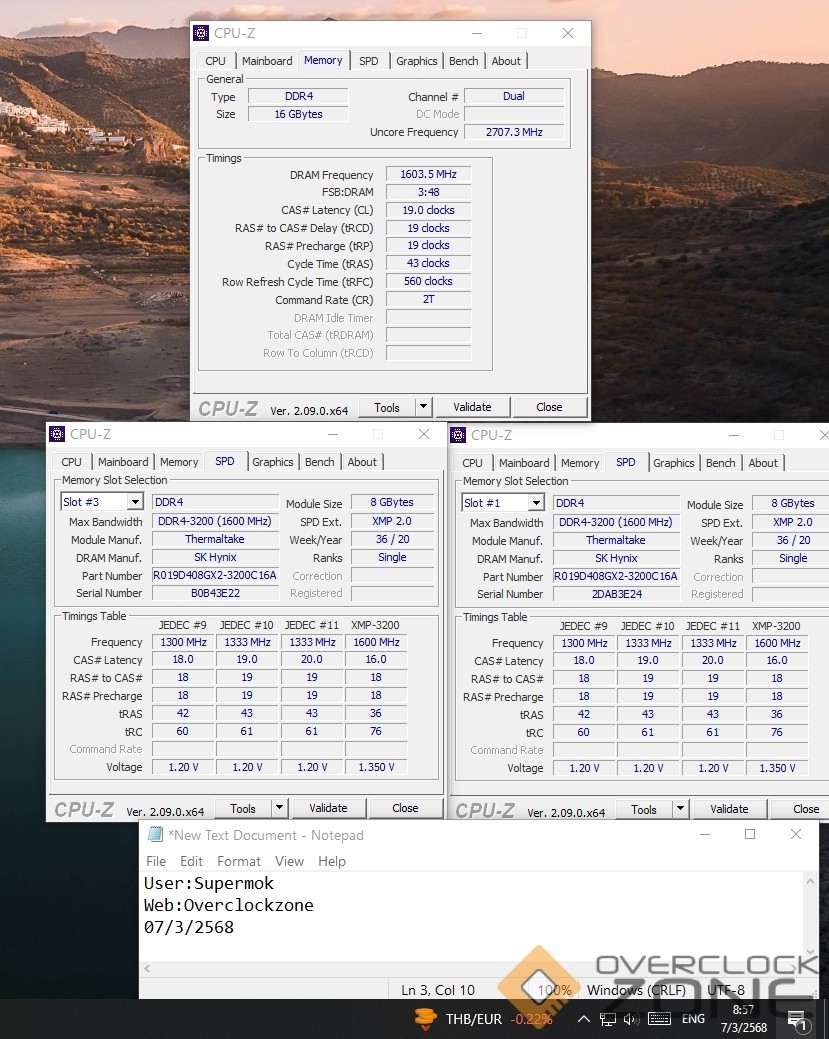
Task: Open the Graphics tab in the Memory window
Action: coord(417,61)
